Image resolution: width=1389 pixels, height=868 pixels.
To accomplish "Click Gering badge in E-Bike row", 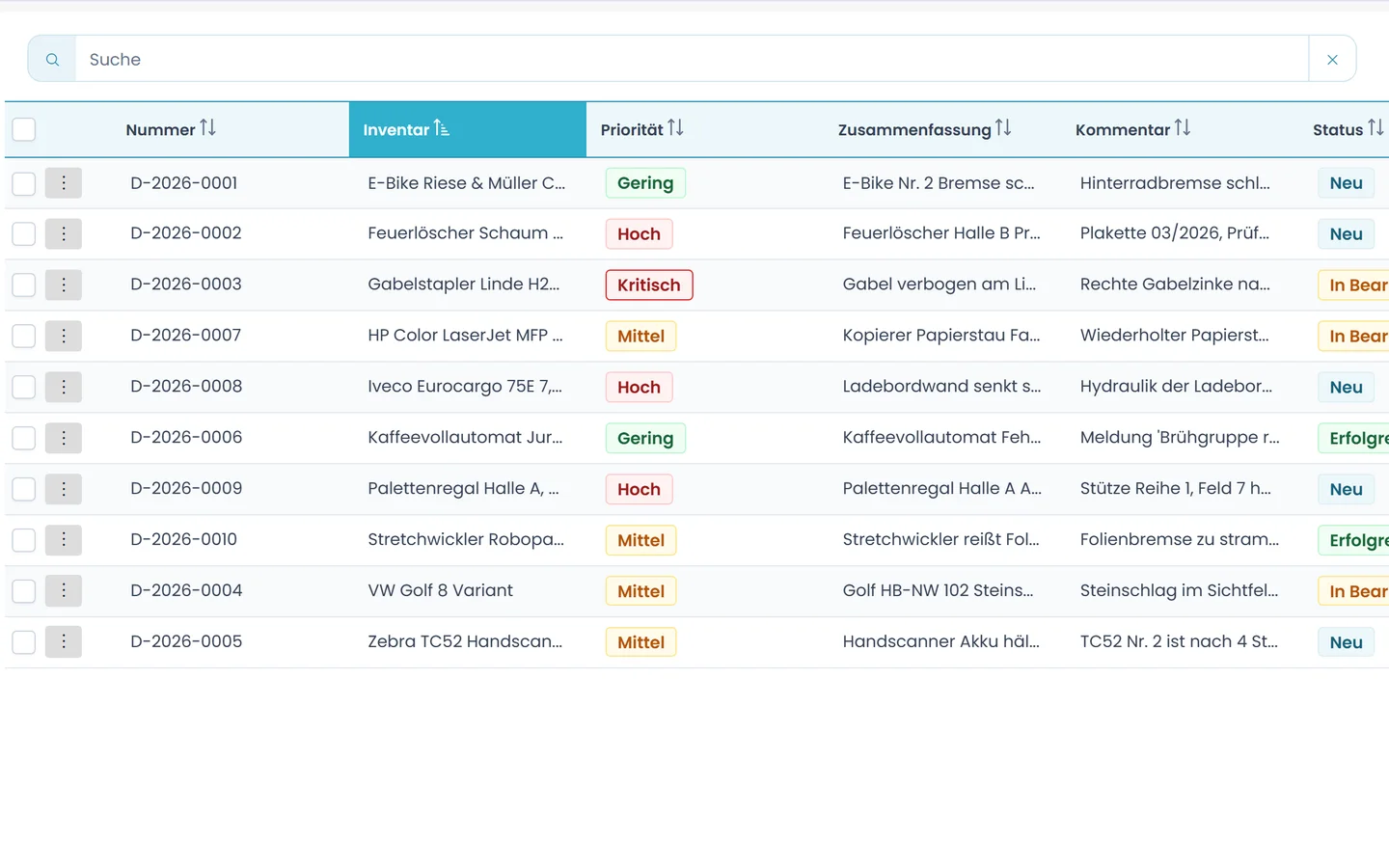I will click(645, 183).
